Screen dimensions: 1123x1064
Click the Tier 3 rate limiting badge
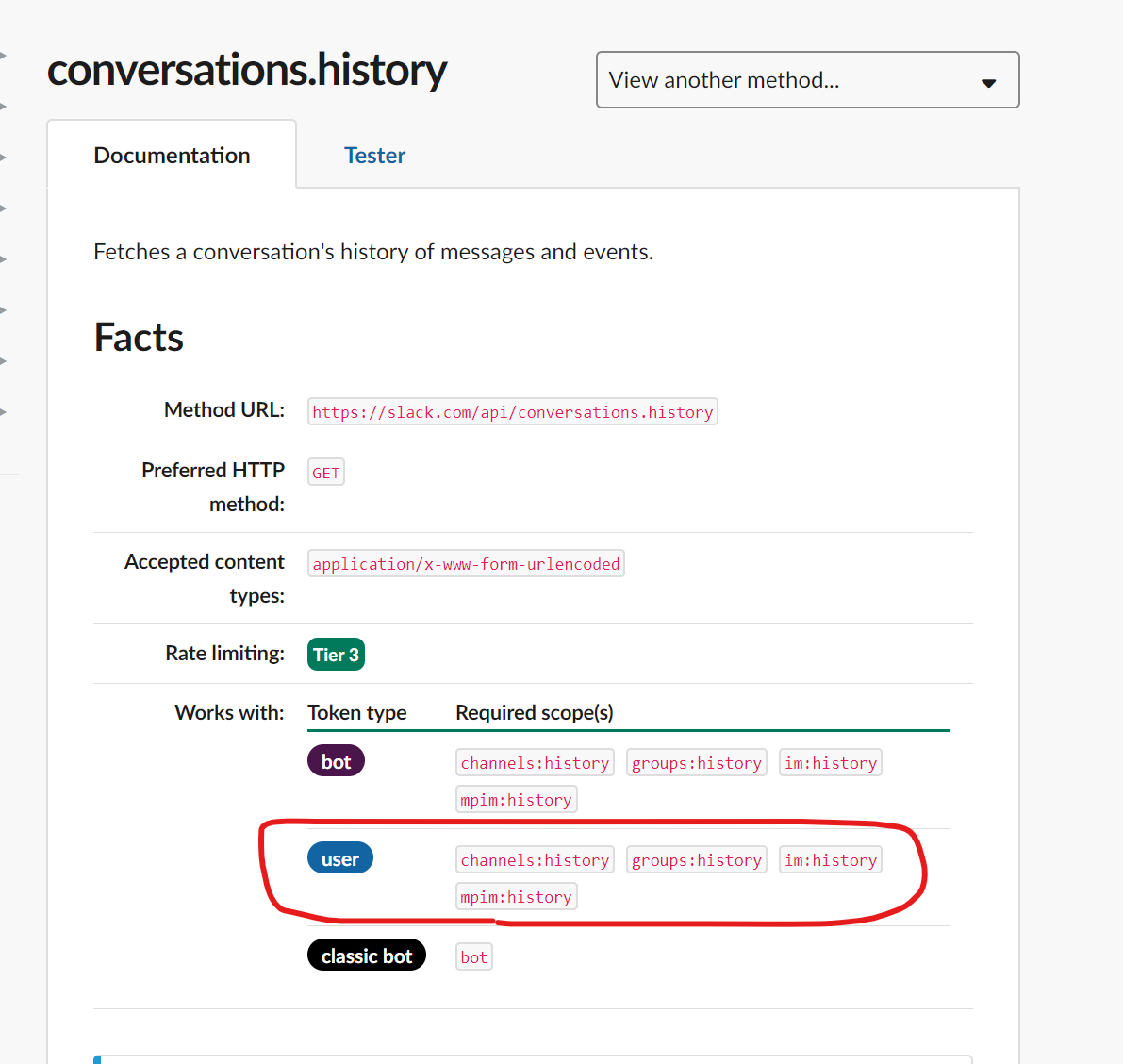(335, 654)
